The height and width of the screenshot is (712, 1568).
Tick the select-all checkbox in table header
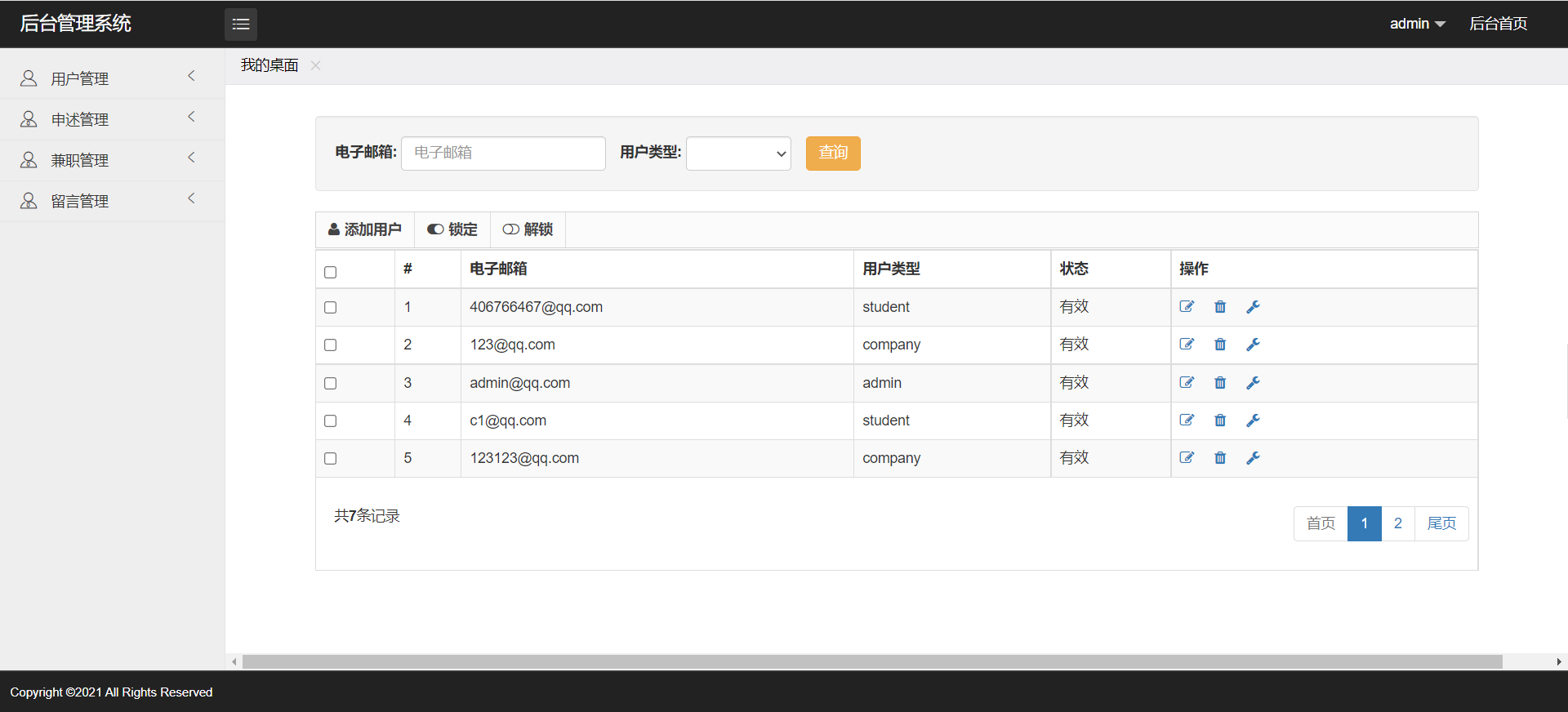(x=330, y=272)
